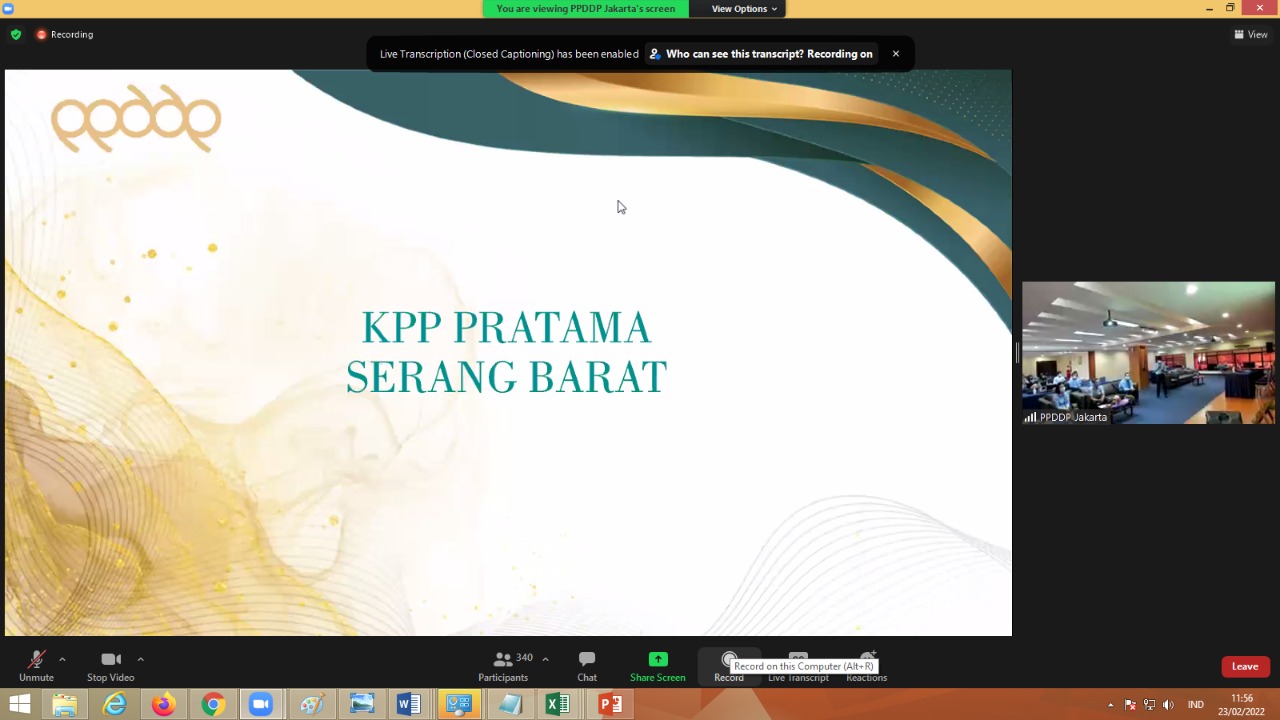Image resolution: width=1280 pixels, height=720 pixels.
Task: Launch Firefox from the taskbar
Action: pyautogui.click(x=163, y=705)
